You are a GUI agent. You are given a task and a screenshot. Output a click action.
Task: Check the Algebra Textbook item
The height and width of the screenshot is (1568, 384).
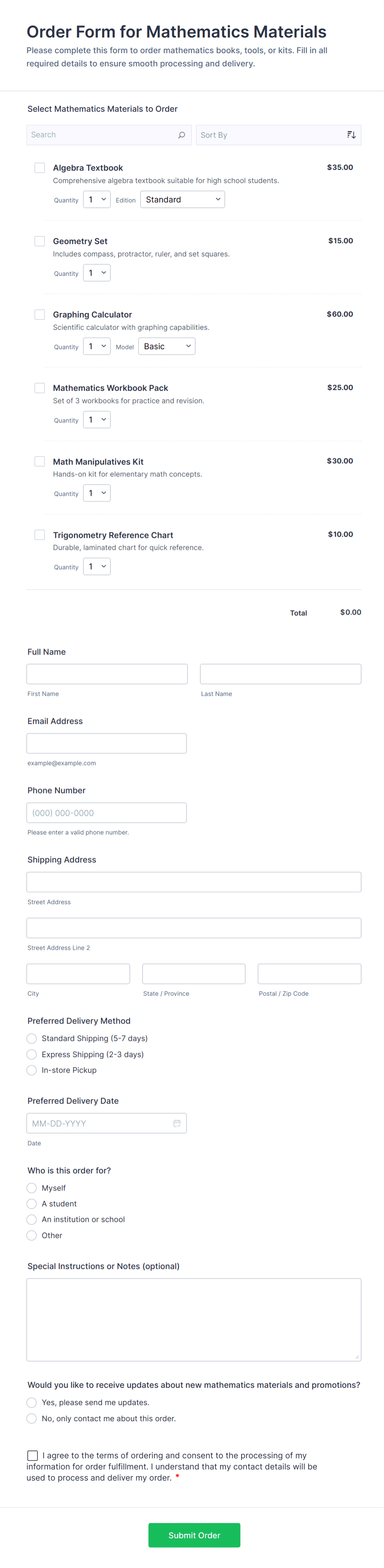click(40, 167)
